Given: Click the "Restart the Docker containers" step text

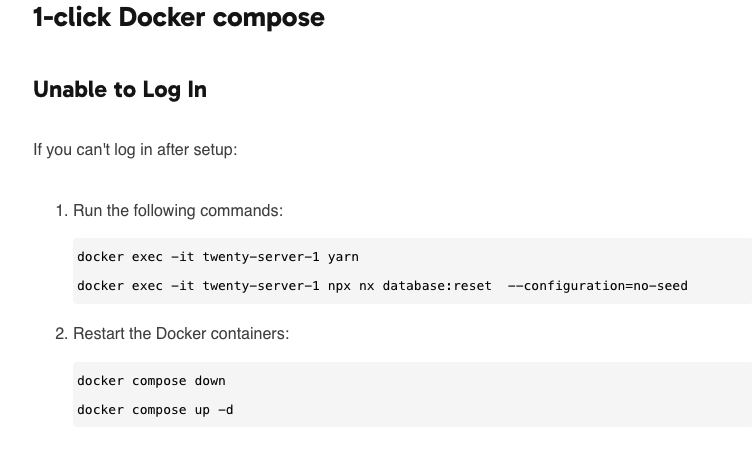Looking at the screenshot, I should [x=181, y=334].
